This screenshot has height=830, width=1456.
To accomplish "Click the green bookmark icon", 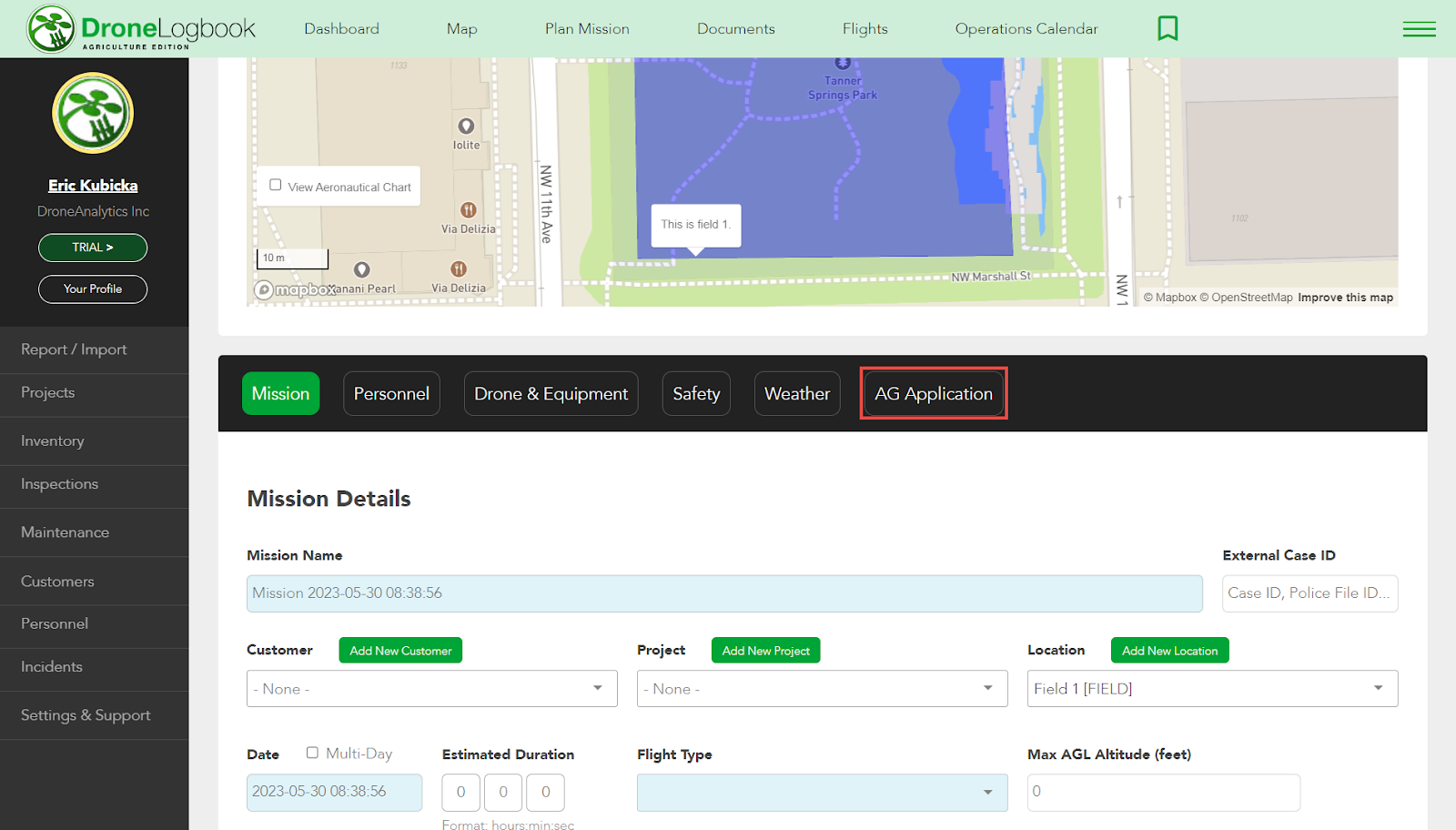I will (1168, 28).
